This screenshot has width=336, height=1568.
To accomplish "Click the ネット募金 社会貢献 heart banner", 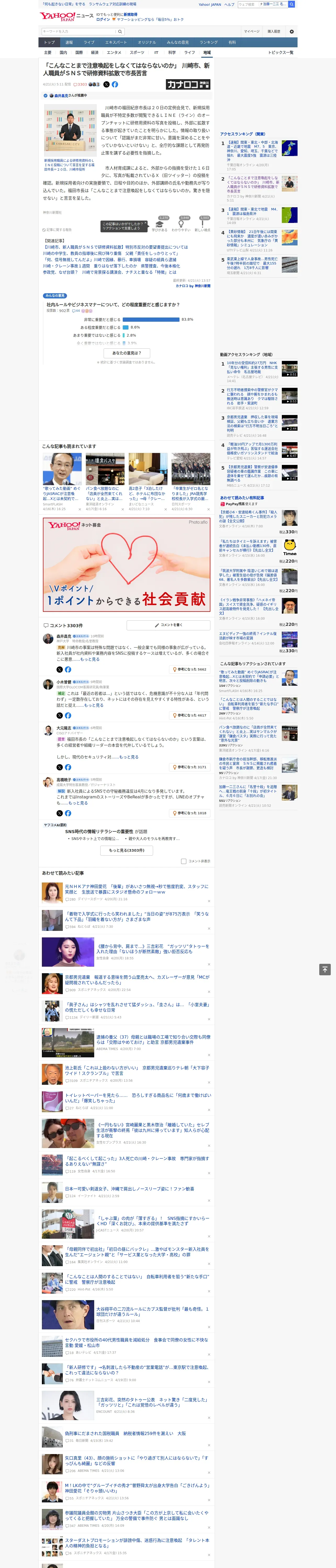I will 127,565.
